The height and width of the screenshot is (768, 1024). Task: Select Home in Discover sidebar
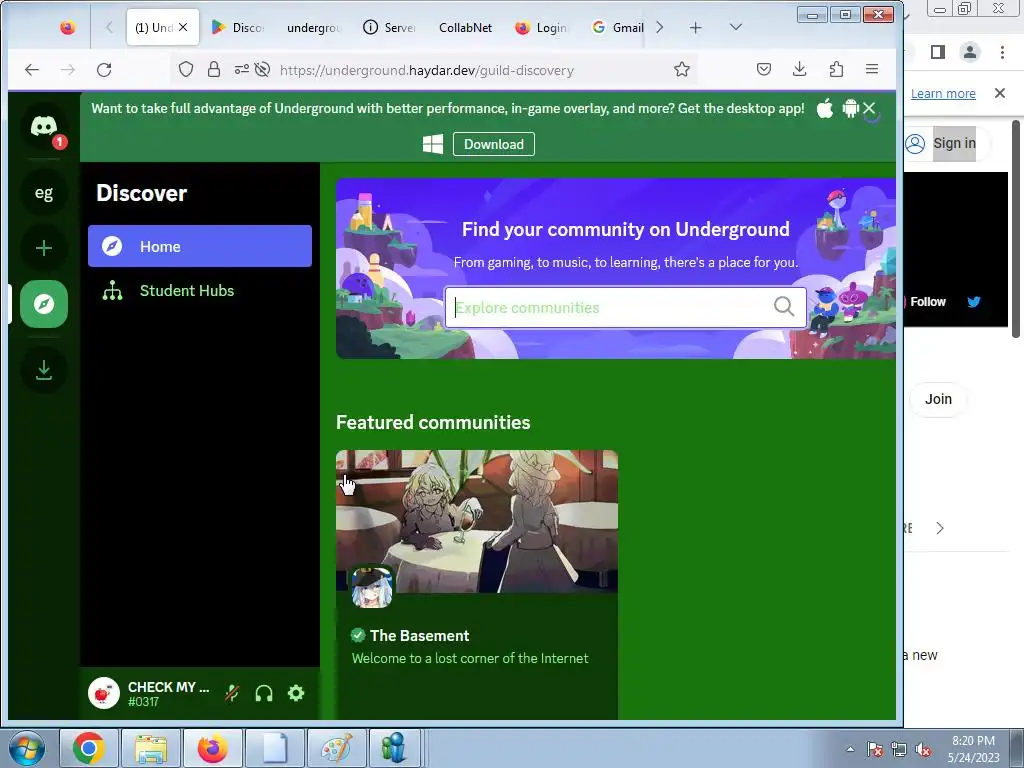pos(200,246)
